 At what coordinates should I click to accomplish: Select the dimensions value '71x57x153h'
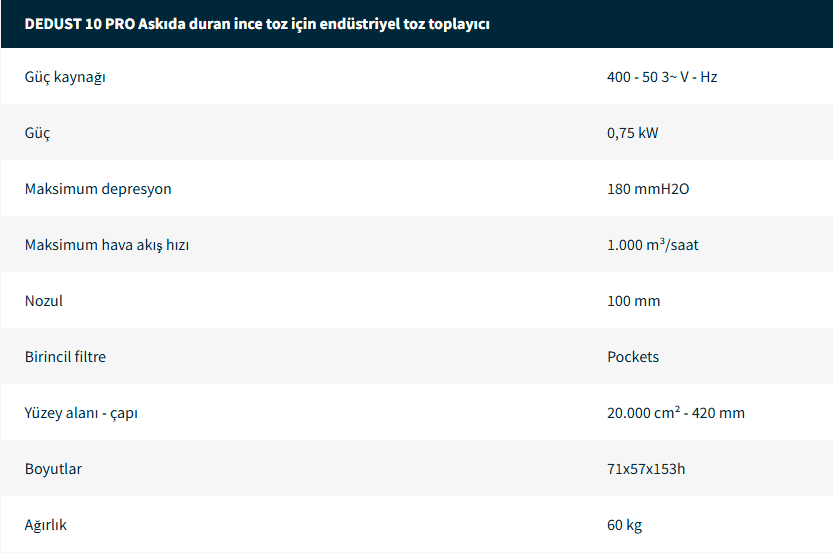pyautogui.click(x=646, y=469)
